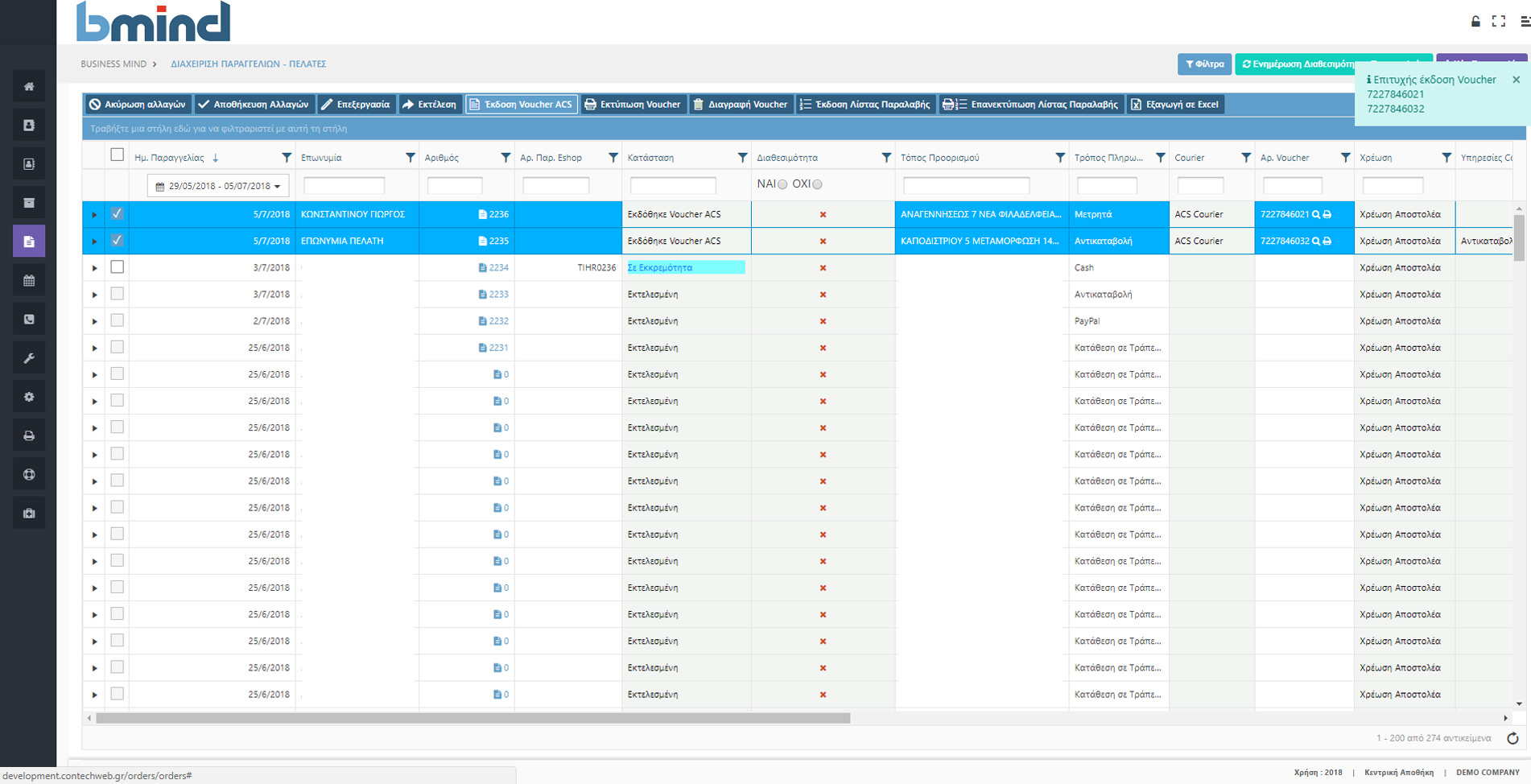Click Έκδοση Voucher ACS button
The width and height of the screenshot is (1531, 784).
(521, 105)
